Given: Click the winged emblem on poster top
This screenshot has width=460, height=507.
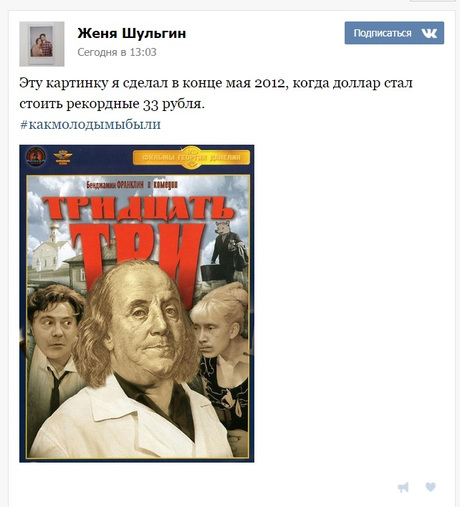Looking at the screenshot, I should point(63,157).
